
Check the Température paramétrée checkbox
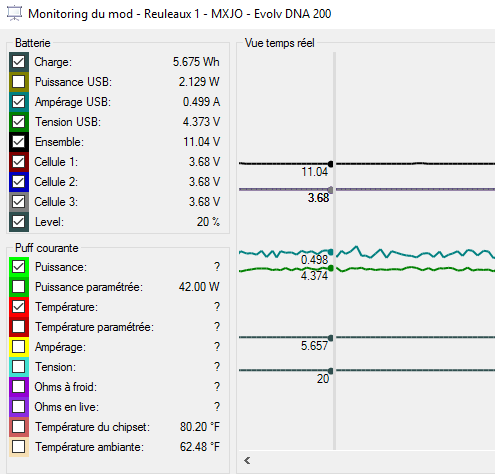coord(19,327)
